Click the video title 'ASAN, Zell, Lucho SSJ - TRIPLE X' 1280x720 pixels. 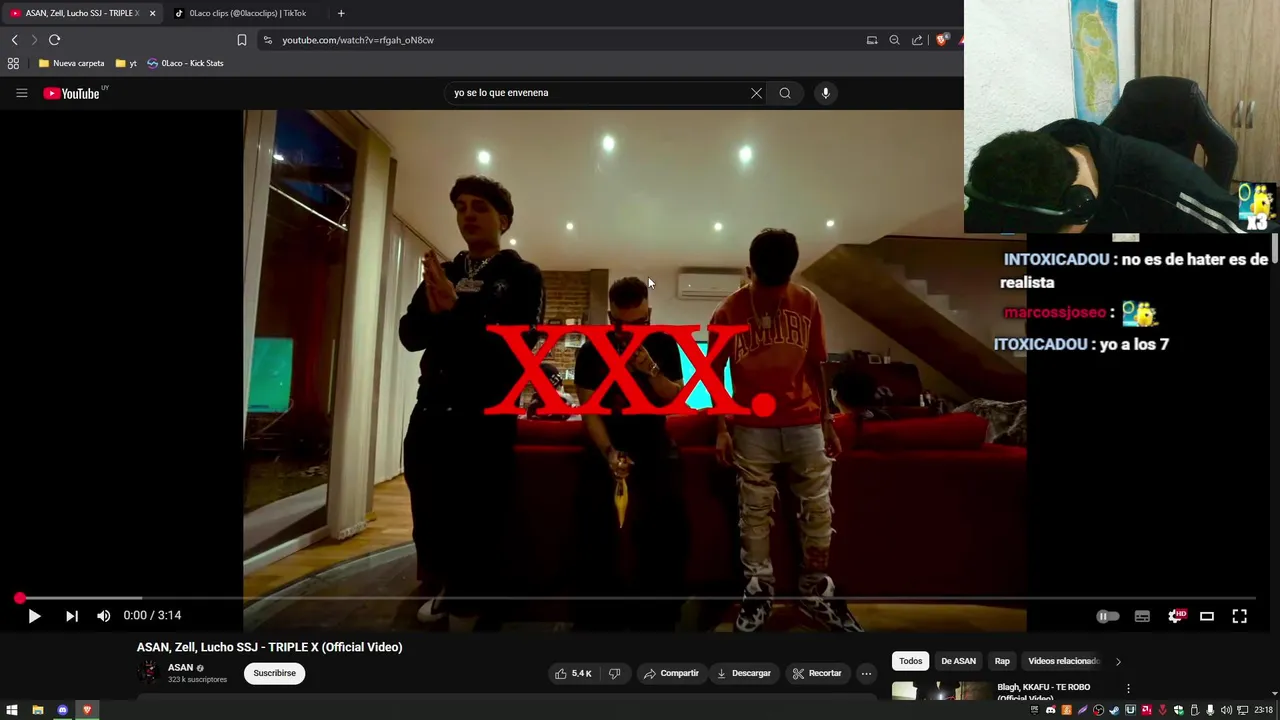click(269, 647)
